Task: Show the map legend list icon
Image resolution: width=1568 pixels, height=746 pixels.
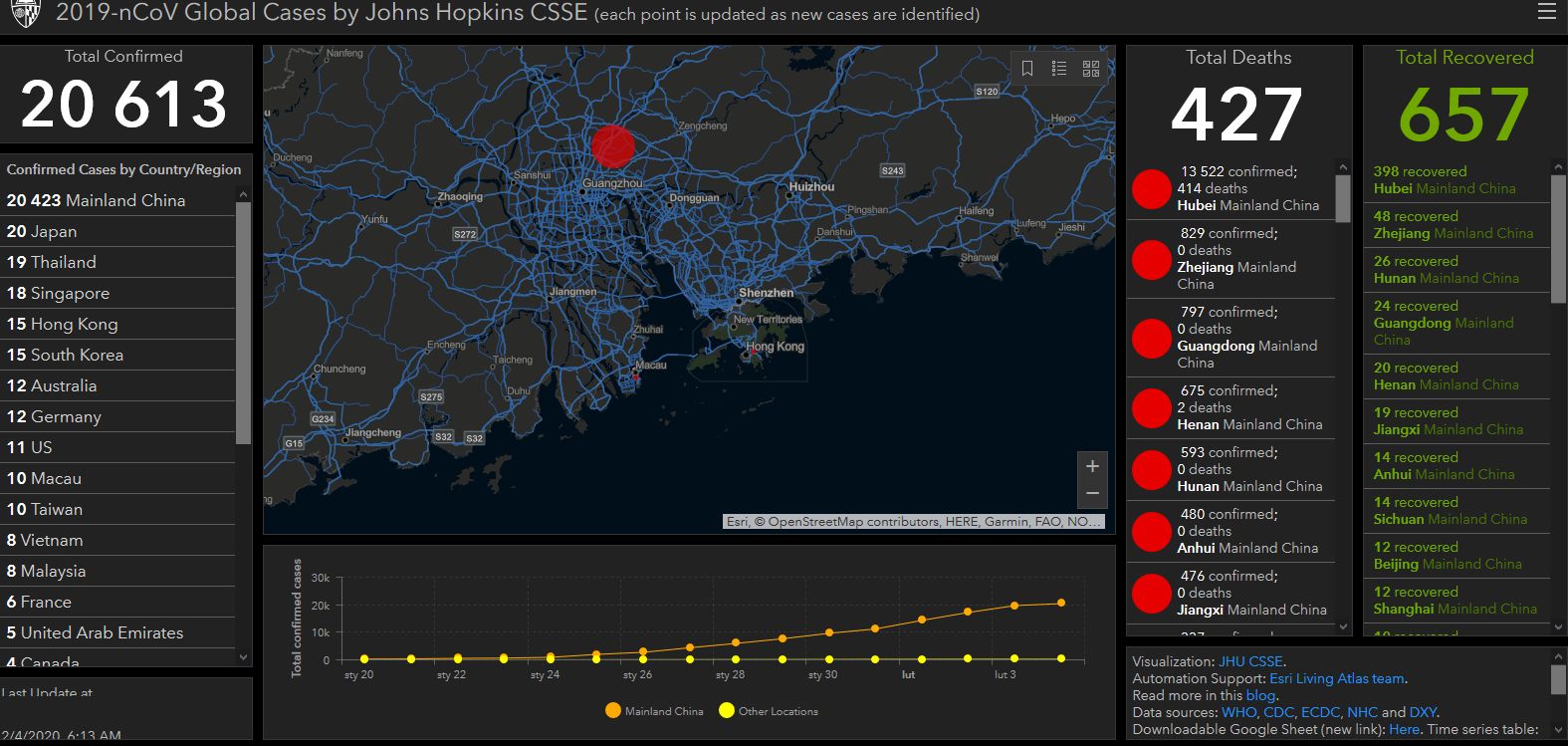Action: [x=1059, y=68]
